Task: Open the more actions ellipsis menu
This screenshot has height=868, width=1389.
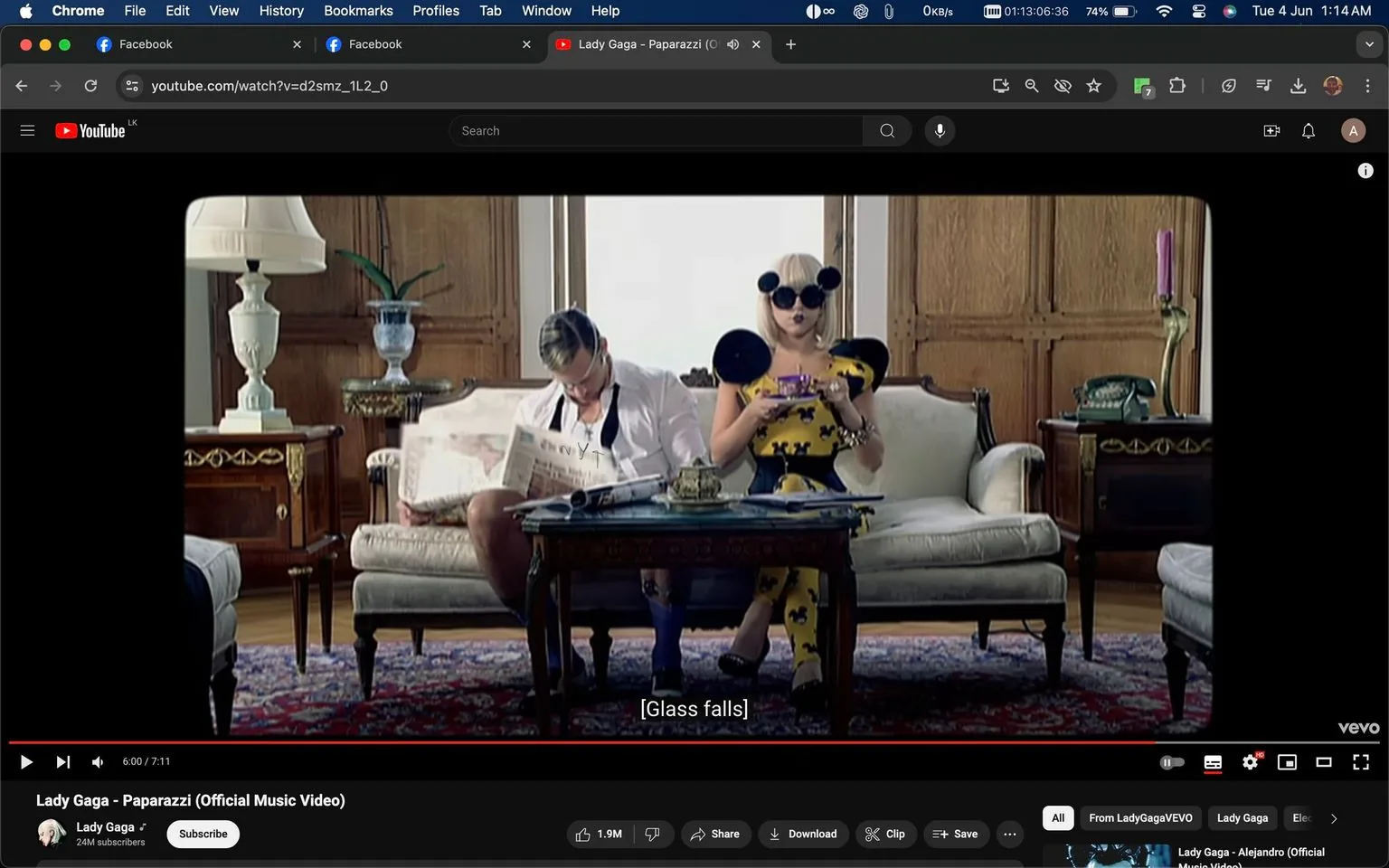Action: tap(1009, 834)
